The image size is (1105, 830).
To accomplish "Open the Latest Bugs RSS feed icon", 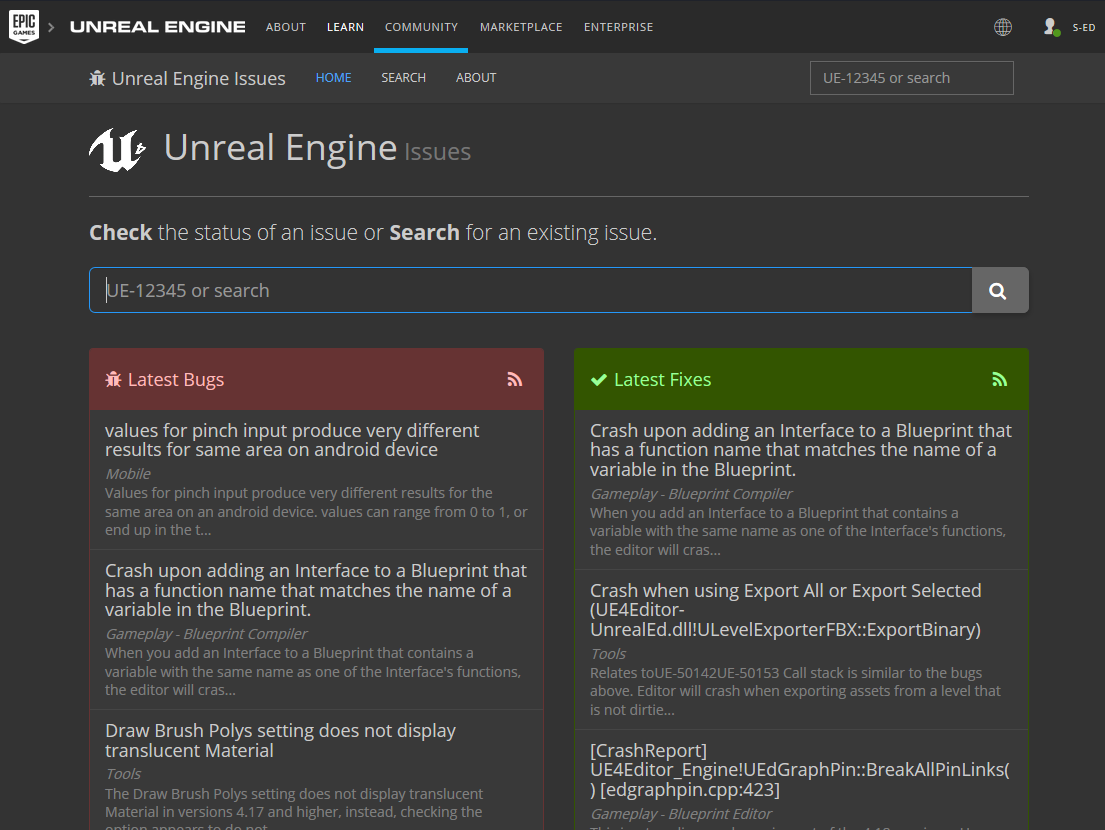I will pos(514,379).
